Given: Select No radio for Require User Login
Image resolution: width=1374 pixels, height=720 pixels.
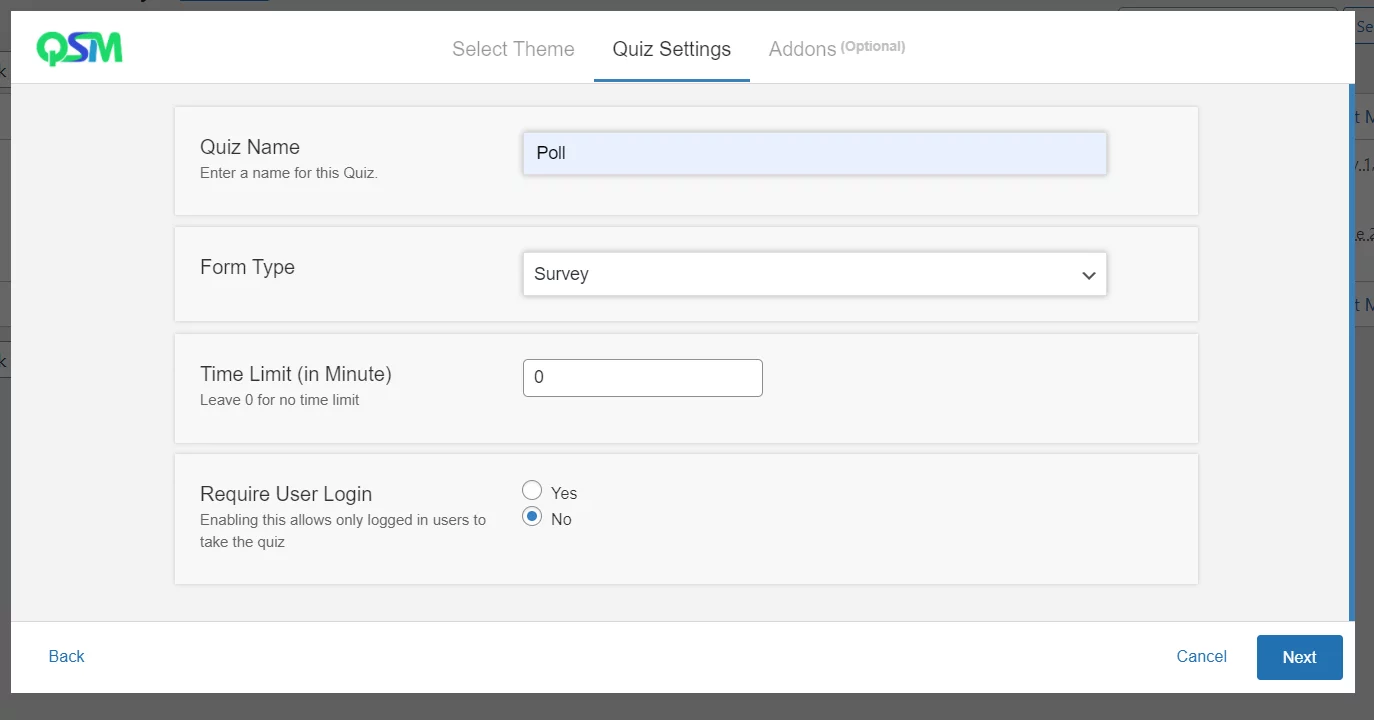Looking at the screenshot, I should pyautogui.click(x=532, y=517).
